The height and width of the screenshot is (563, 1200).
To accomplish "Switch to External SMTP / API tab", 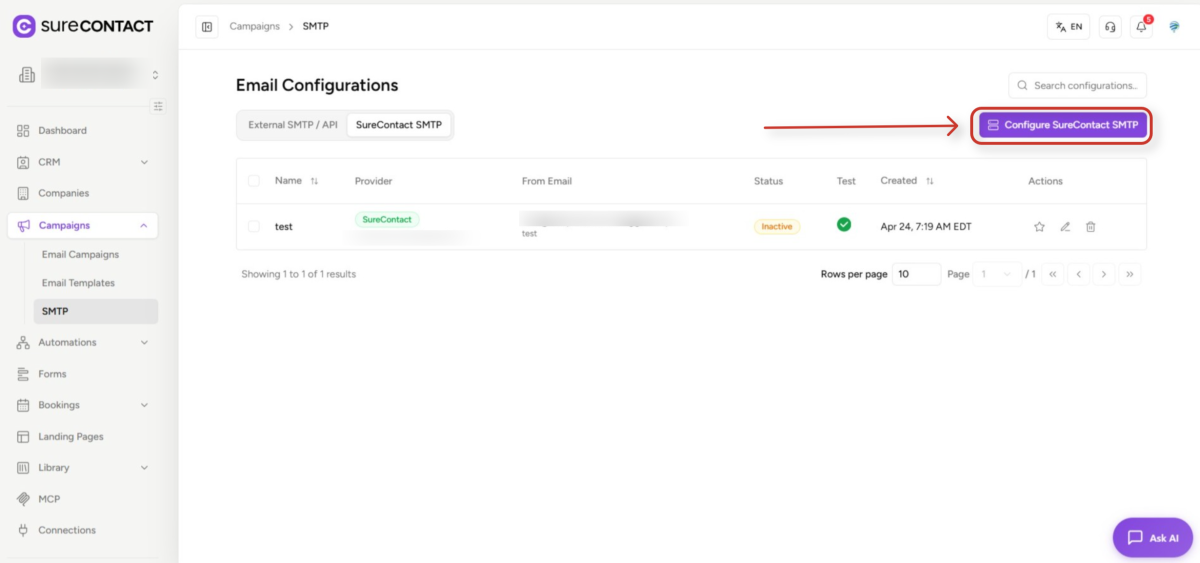I will pyautogui.click(x=293, y=125).
